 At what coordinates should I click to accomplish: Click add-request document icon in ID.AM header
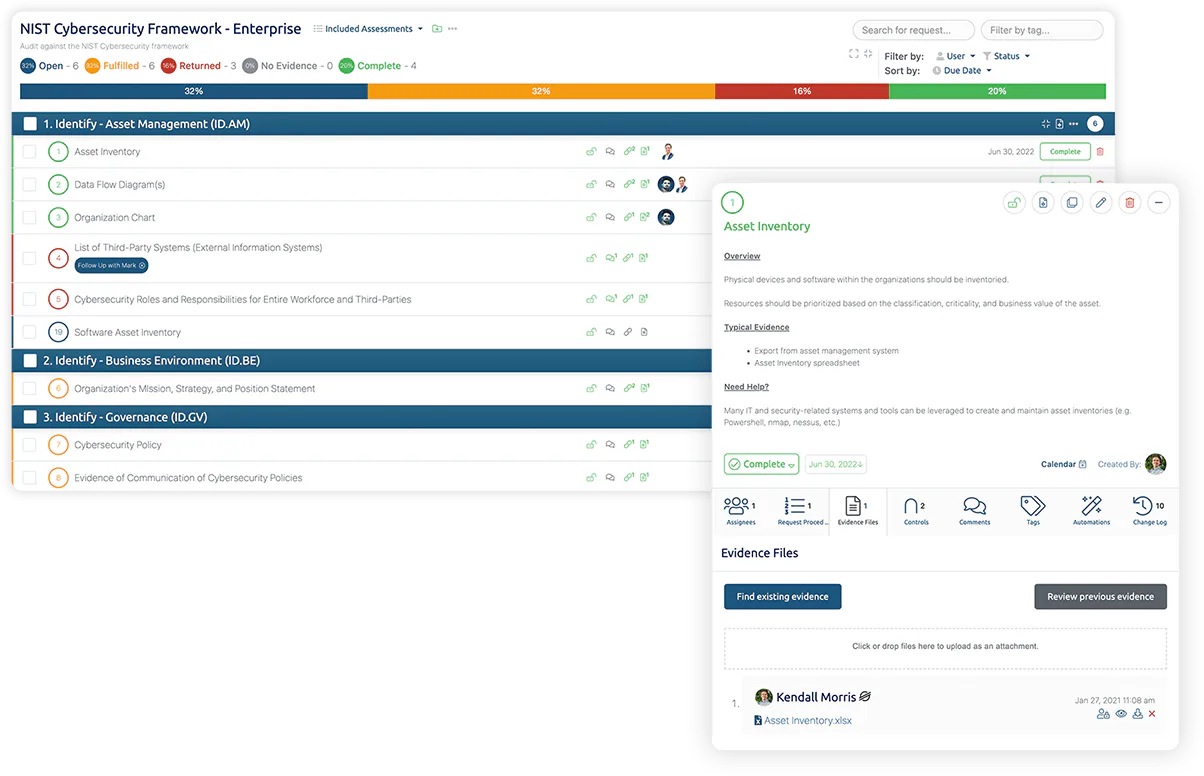tap(1060, 124)
